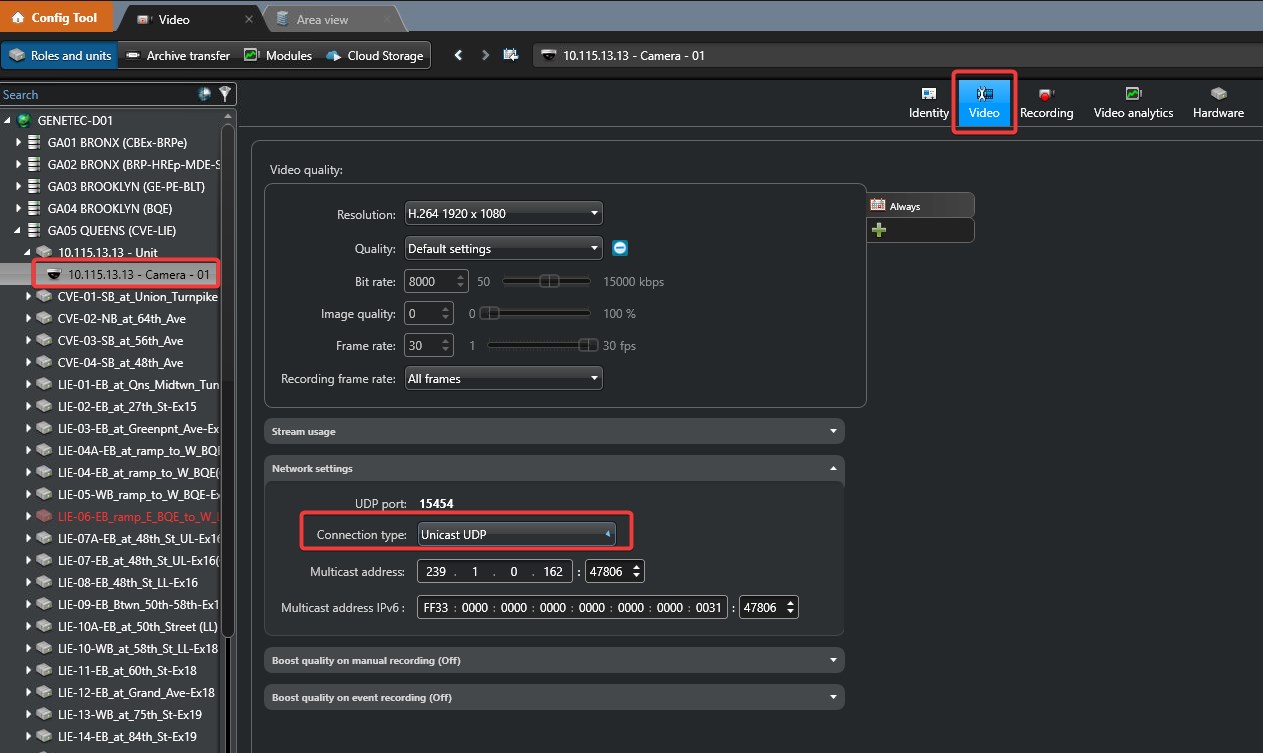Viewport: 1263px width, 753px height.
Task: Click the filter funnel icon beside Search
Action: pyautogui.click(x=225, y=94)
